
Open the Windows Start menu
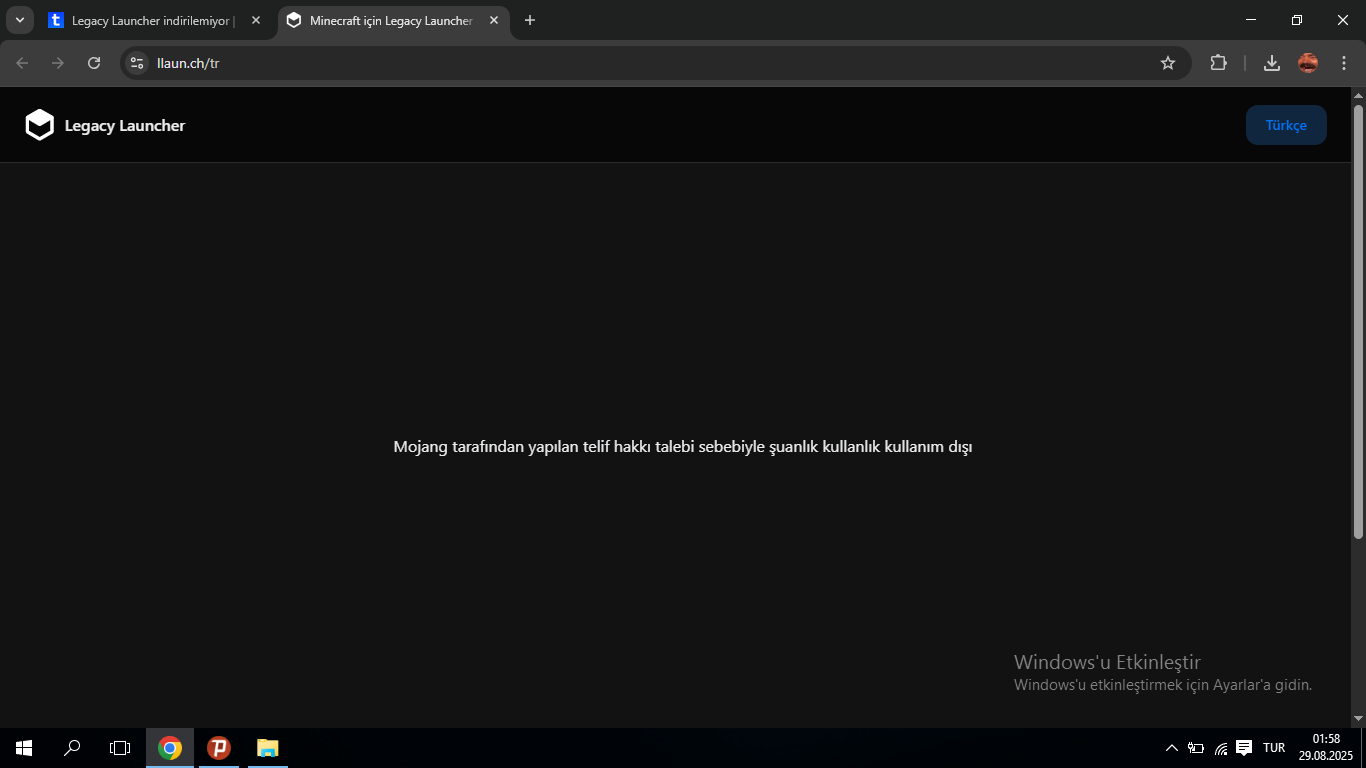click(24, 748)
